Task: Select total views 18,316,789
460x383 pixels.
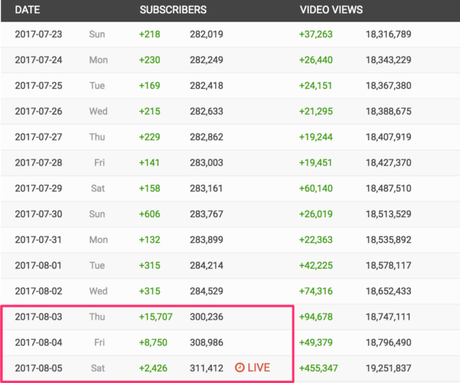Action: 389,34
